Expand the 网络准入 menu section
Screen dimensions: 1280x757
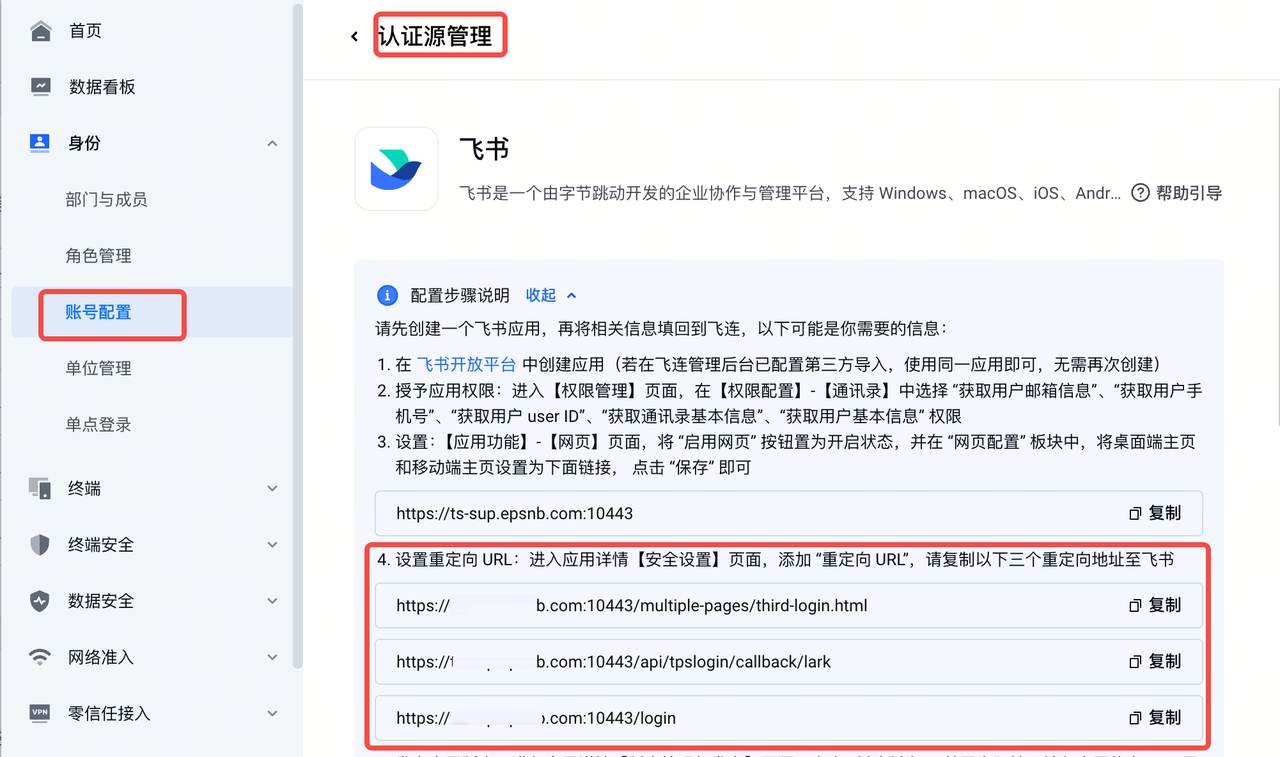tap(272, 657)
